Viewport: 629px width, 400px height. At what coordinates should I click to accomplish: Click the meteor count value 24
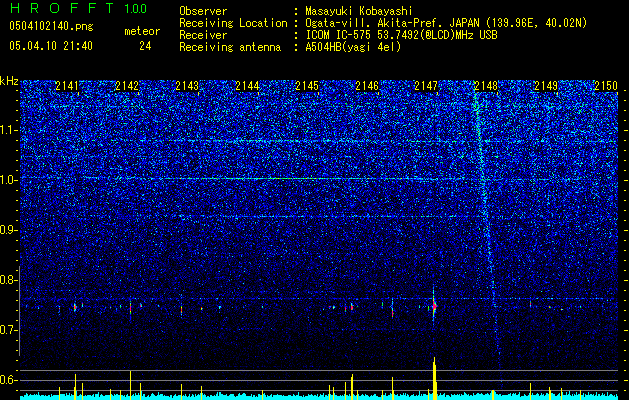click(x=145, y=46)
